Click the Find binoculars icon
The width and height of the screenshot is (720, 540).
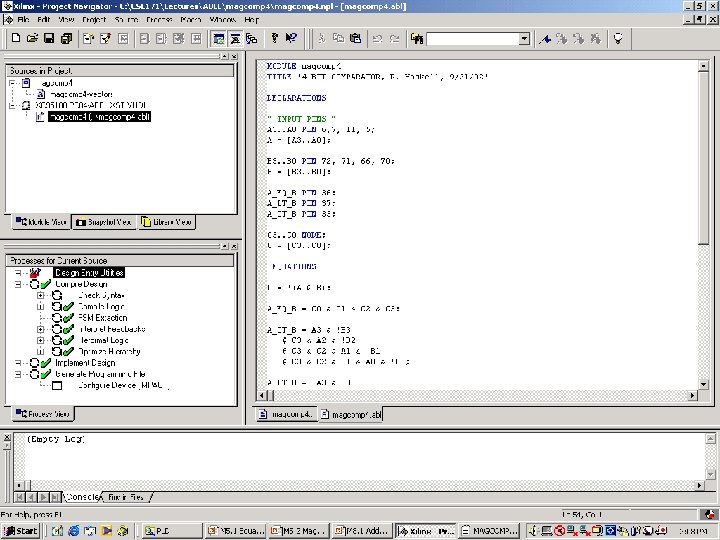417,38
